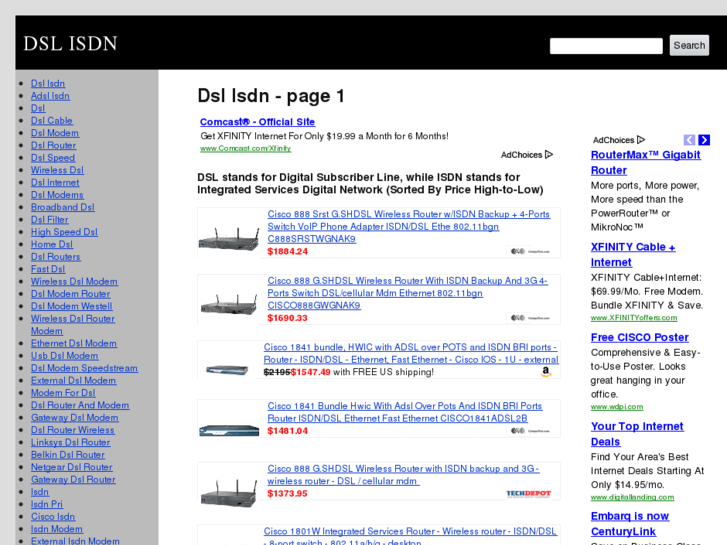The height and width of the screenshot is (545, 727).
Task: Open the Cisco 888 Srst router thumbnail
Action: (x=229, y=238)
